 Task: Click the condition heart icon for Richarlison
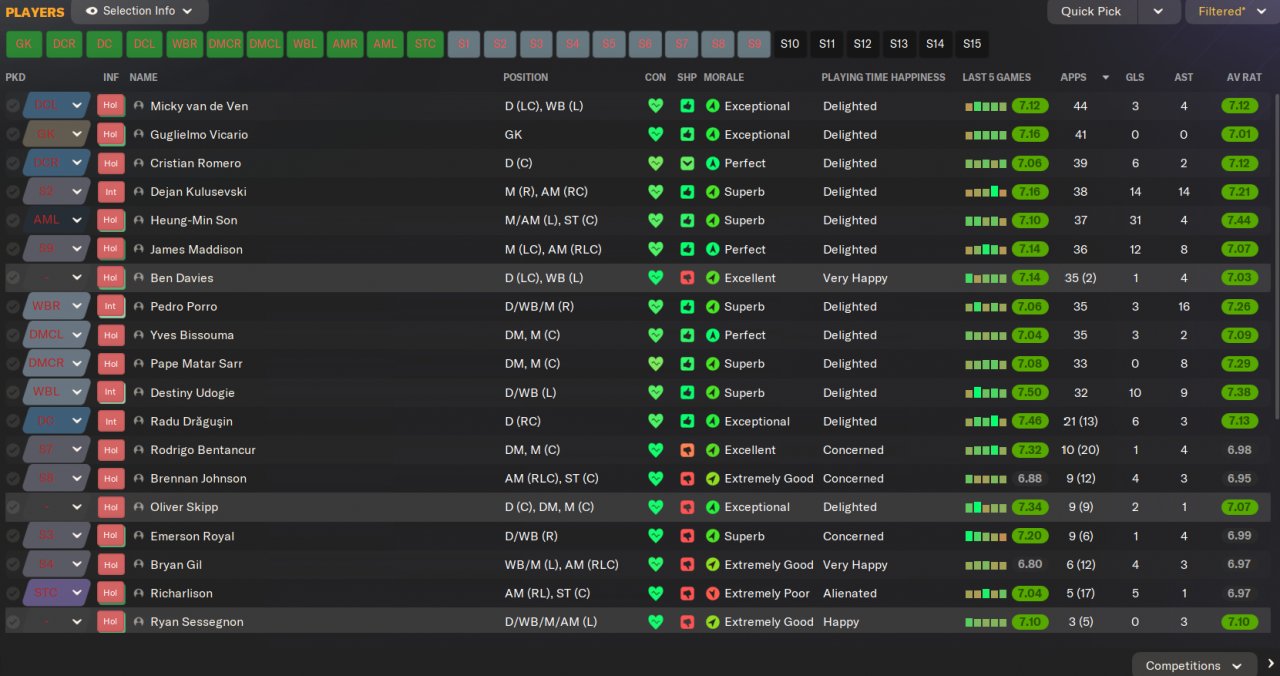point(656,593)
